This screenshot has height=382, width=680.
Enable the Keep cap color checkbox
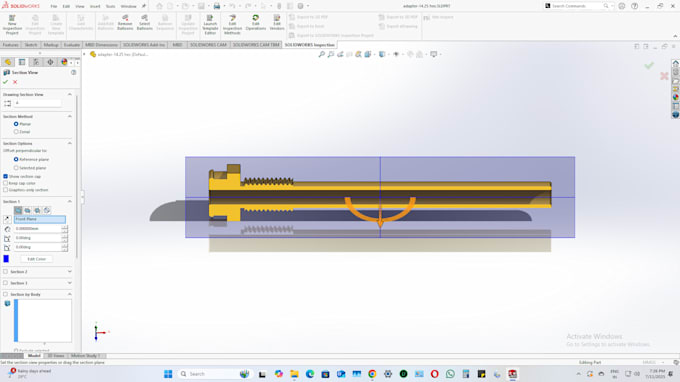pos(6,183)
